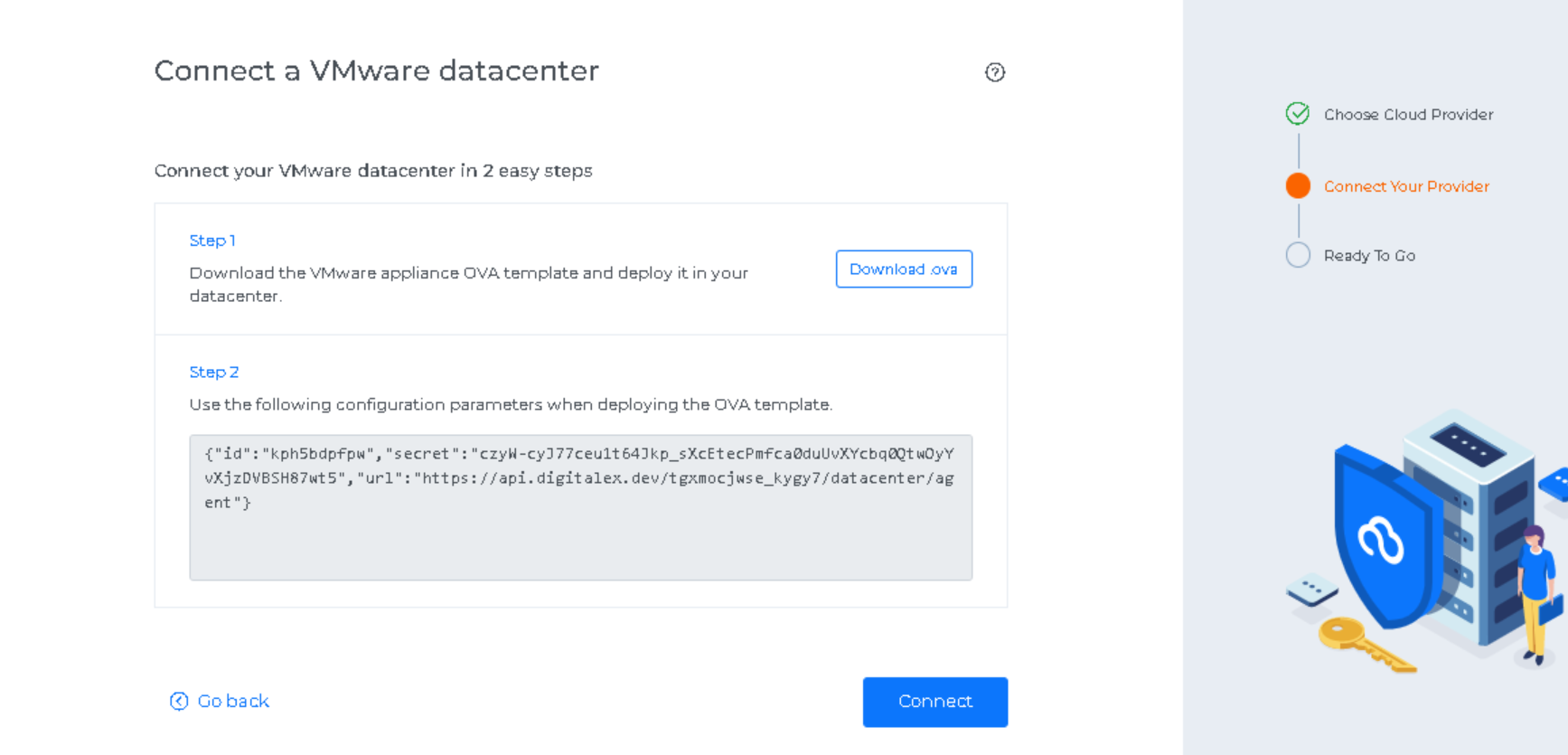Select the Choose Cloud Provider step label

tap(1408, 115)
